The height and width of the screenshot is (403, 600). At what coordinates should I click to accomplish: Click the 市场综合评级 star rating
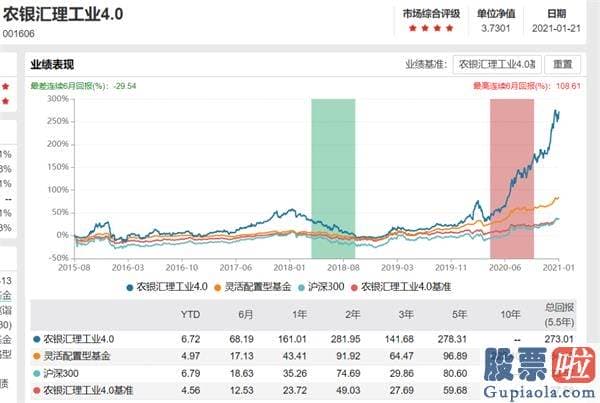click(431, 28)
